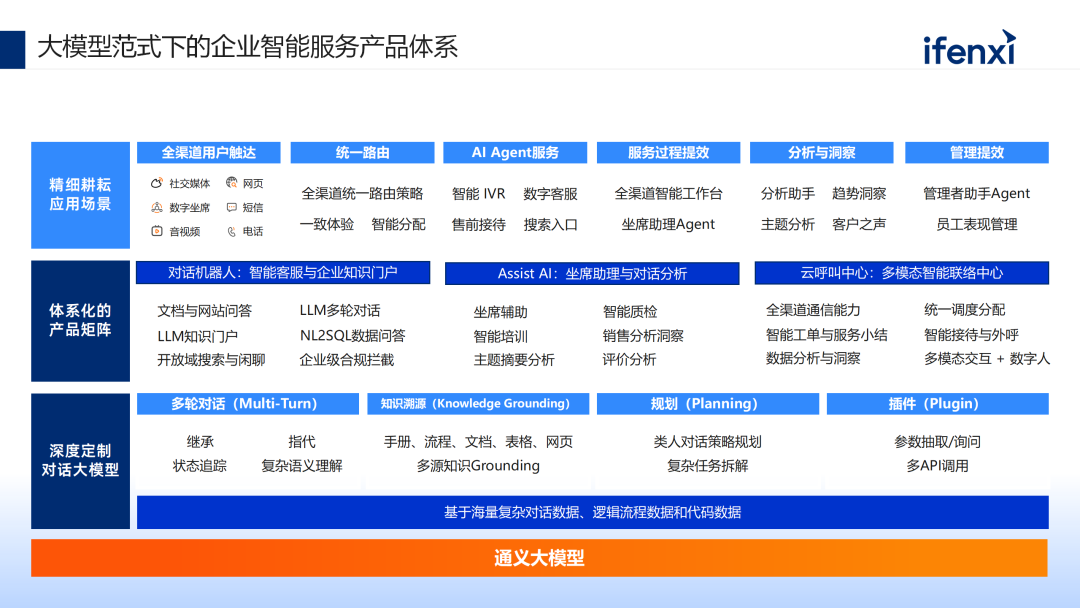Screen dimensions: 1080x608
Task: Click the text NL2SQL数据问答
Action: pos(353,336)
